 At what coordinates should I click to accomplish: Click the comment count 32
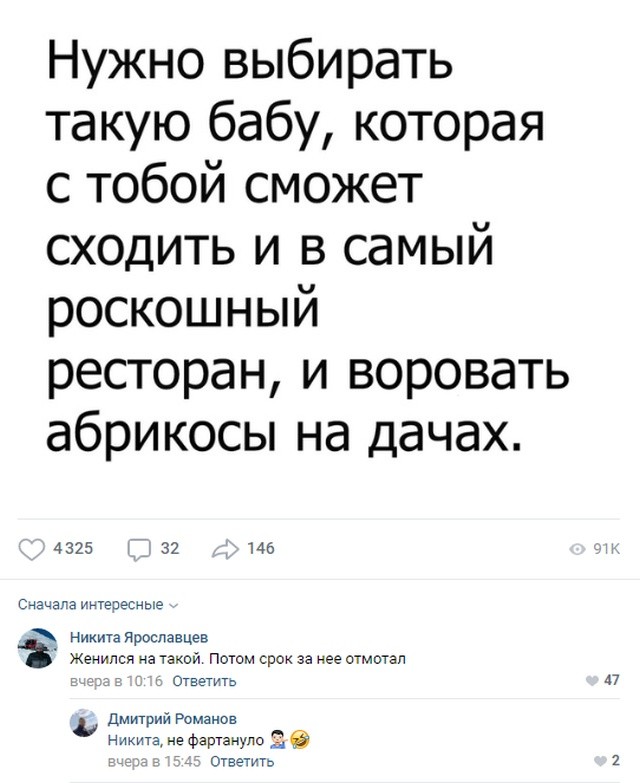coord(170,548)
